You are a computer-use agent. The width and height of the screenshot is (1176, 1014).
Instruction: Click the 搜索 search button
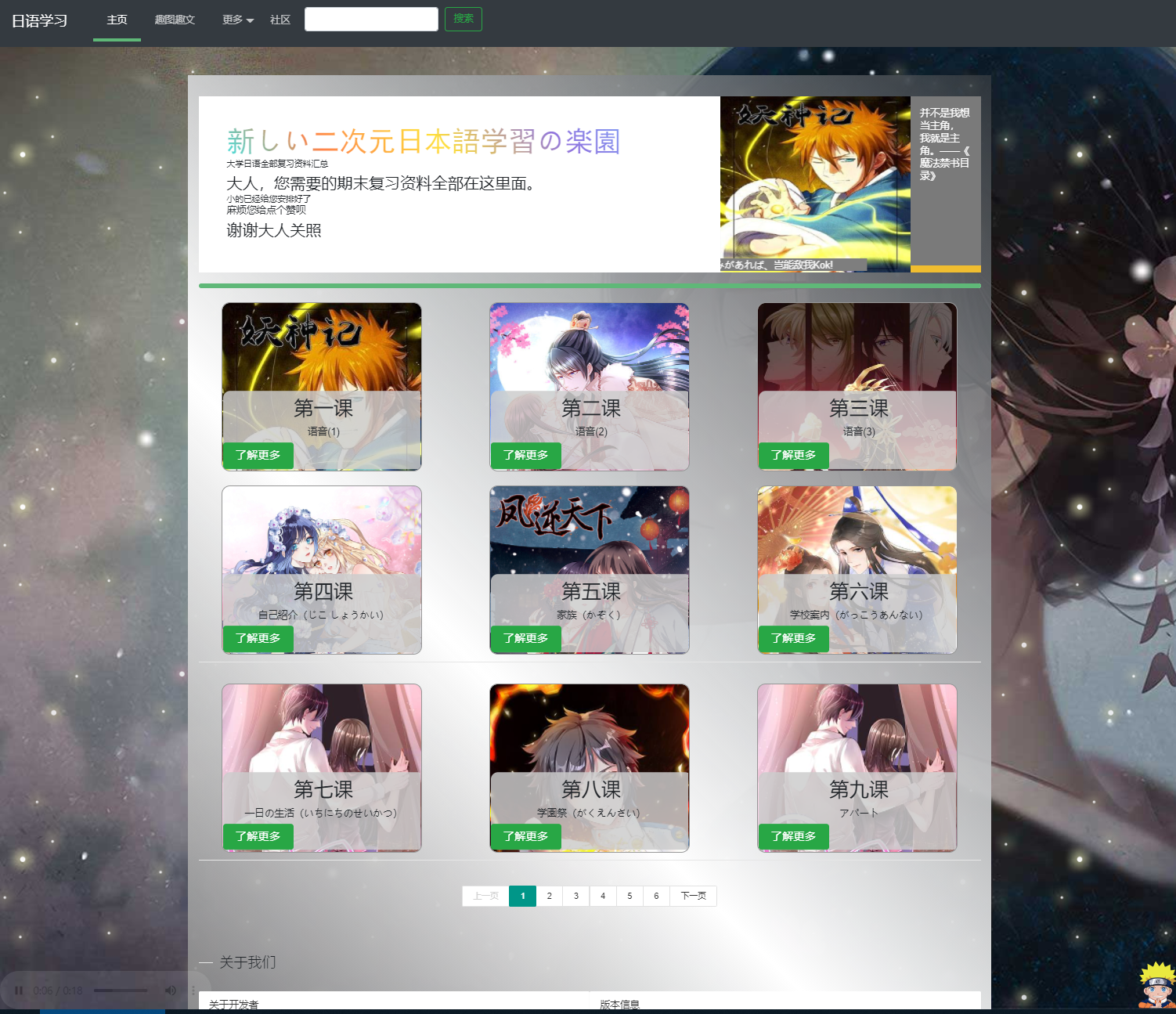[464, 19]
